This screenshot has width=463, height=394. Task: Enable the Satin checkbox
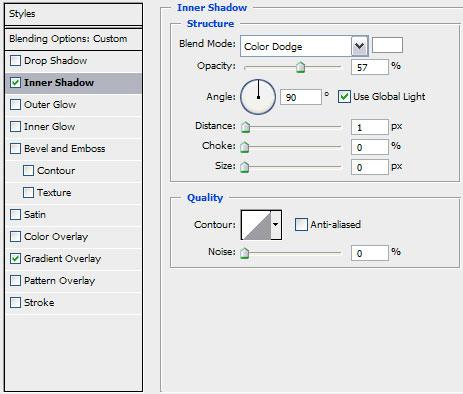click(15, 215)
